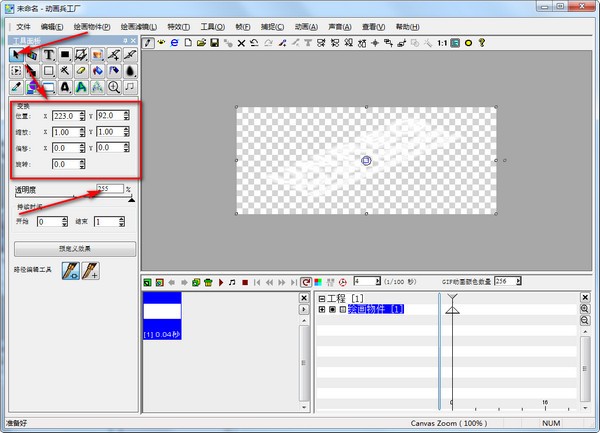This screenshot has height=433, width=600.
Task: Expand the 绘画物件 [1] tree node
Action: click(x=321, y=310)
